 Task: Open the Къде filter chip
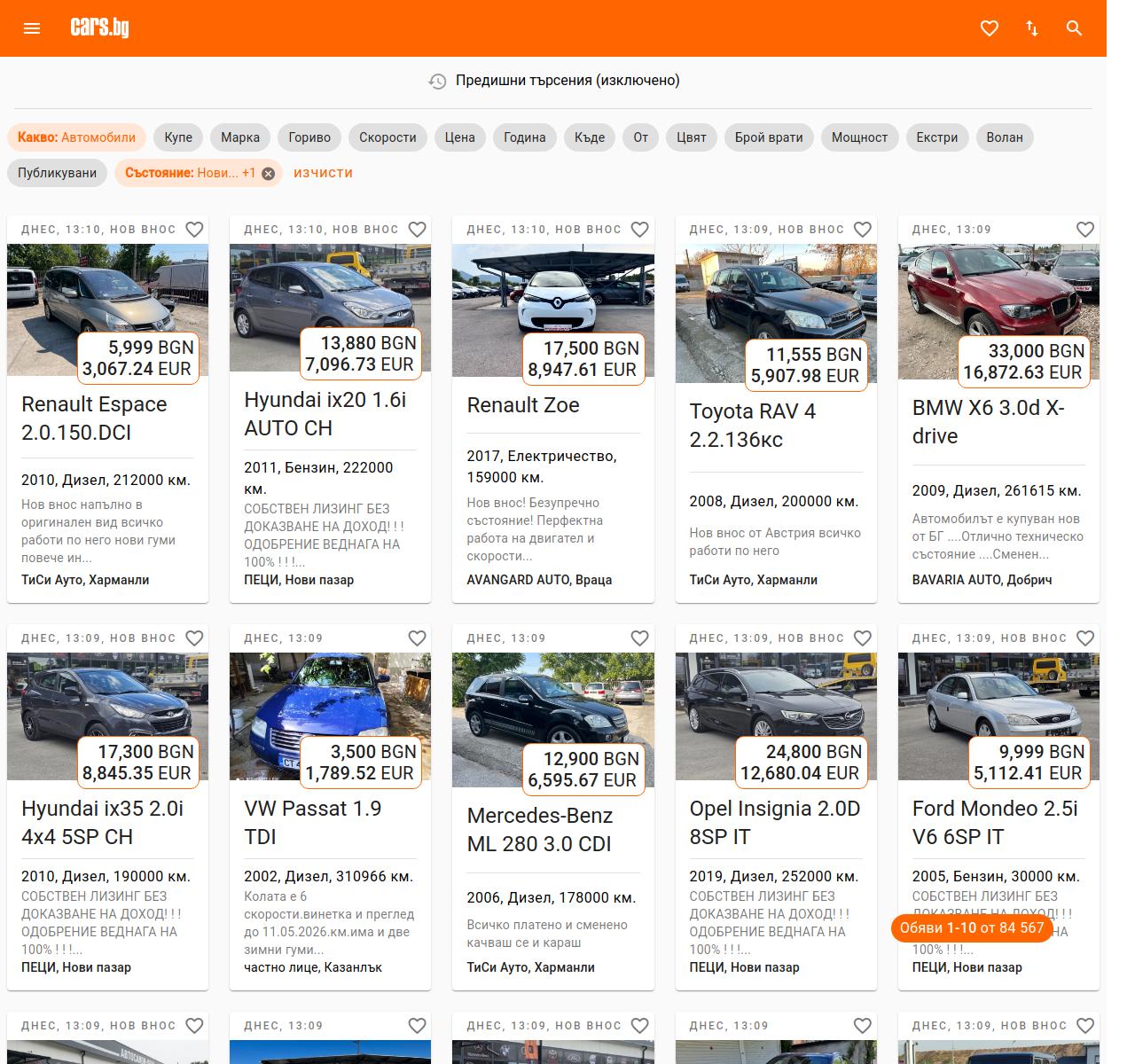pos(590,137)
